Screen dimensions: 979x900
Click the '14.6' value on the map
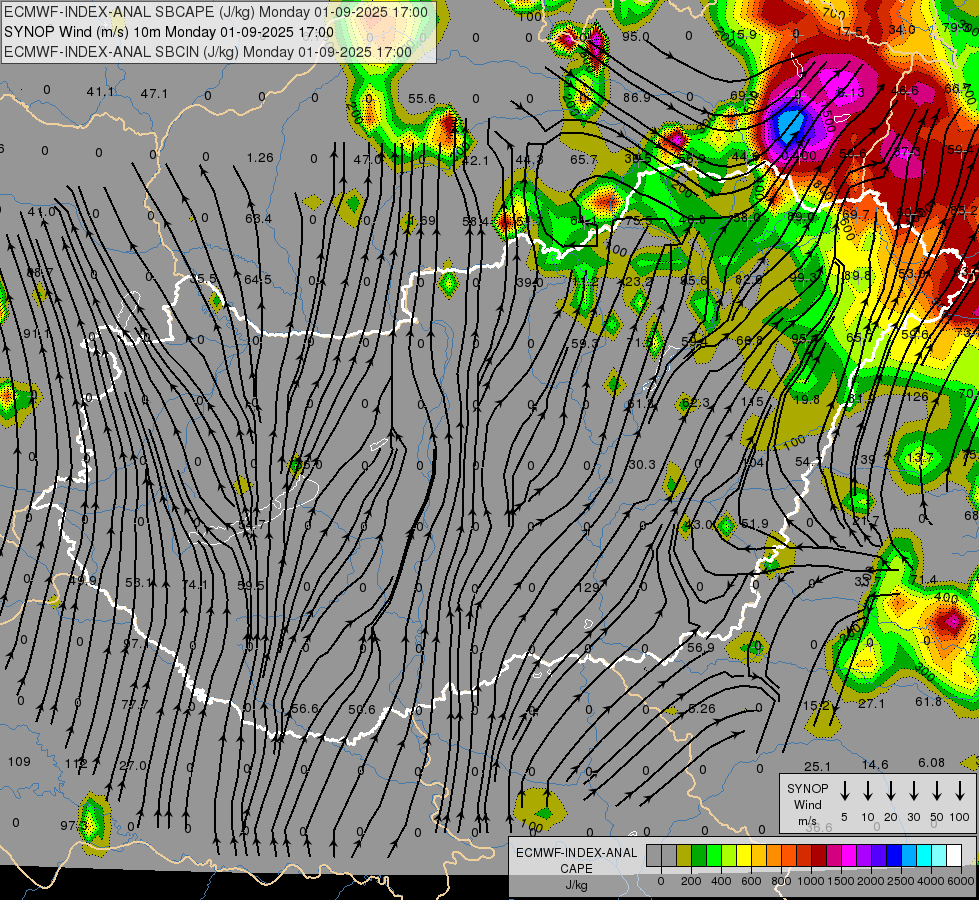tap(875, 764)
